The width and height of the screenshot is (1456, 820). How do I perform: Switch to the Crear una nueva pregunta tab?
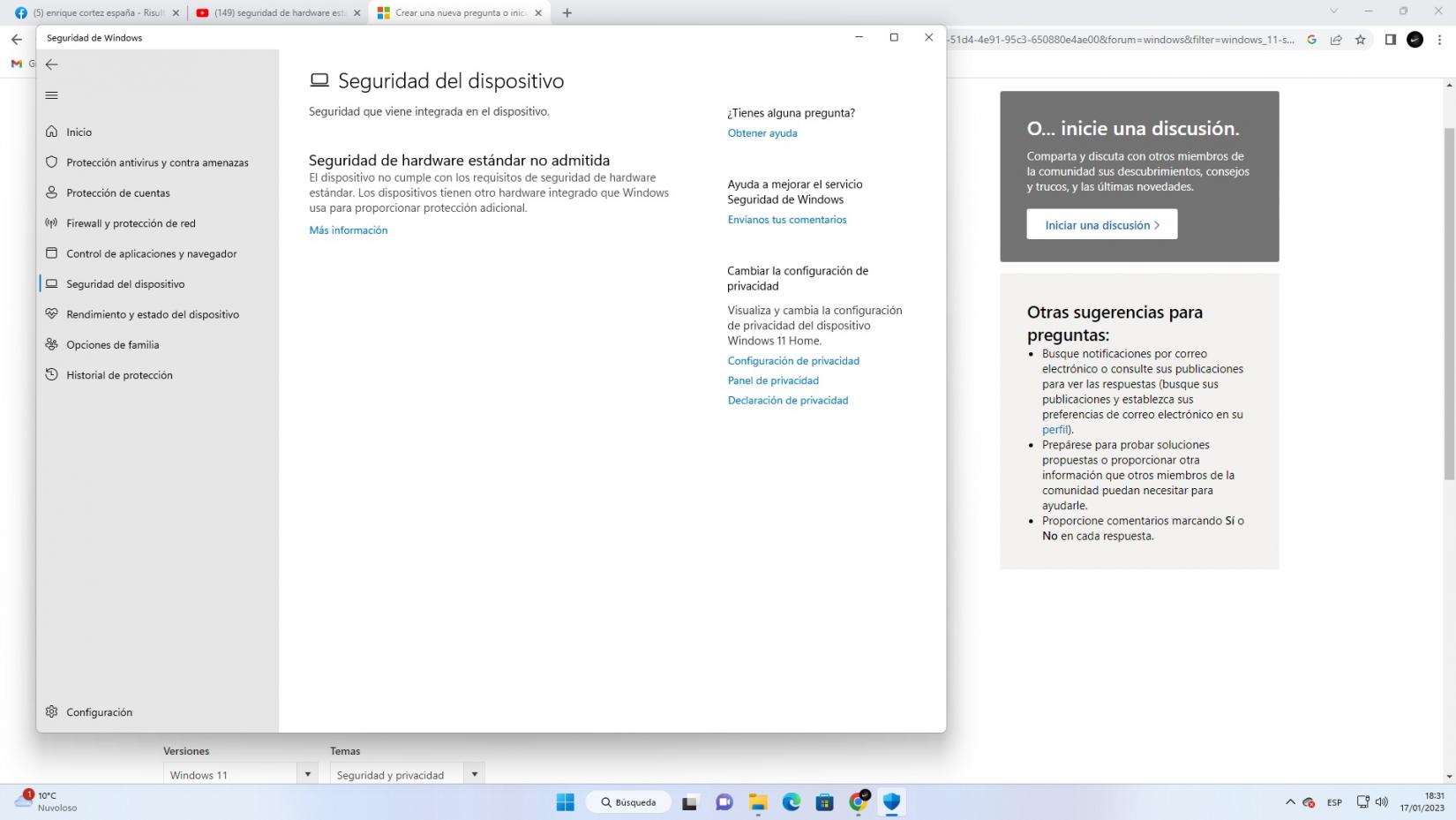460,13
